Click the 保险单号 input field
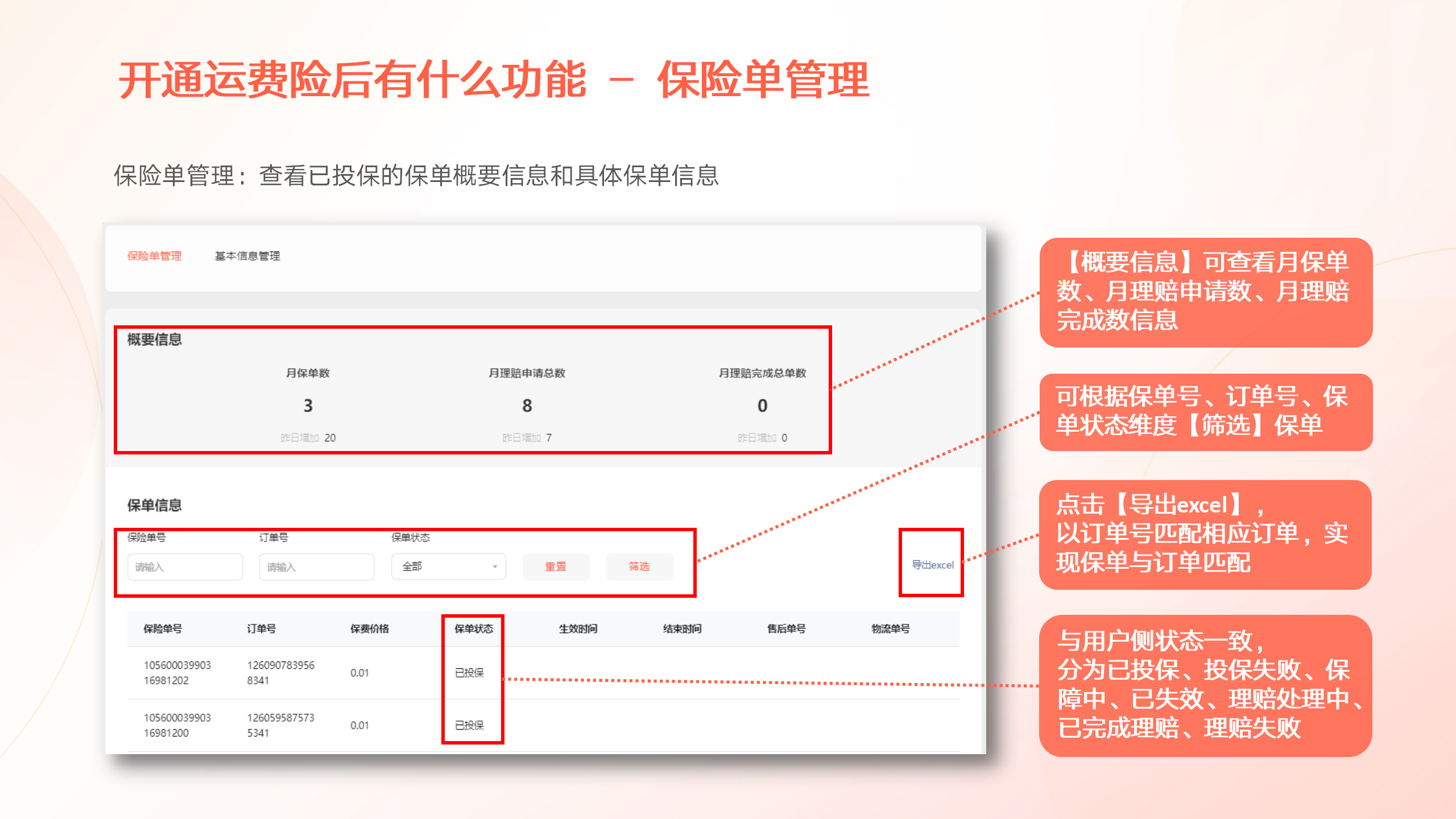 [x=185, y=566]
